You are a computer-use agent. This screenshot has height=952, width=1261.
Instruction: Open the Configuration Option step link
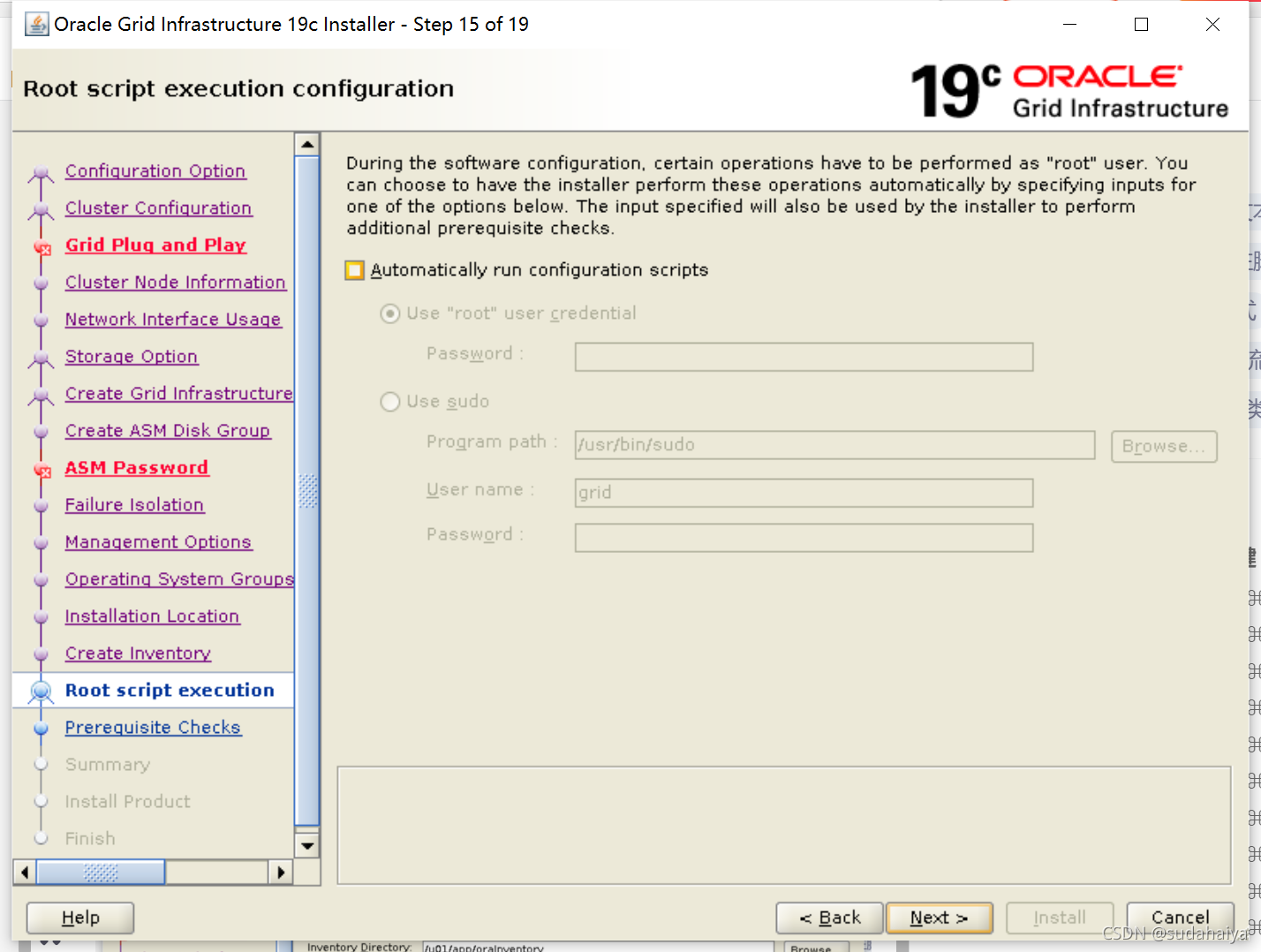[155, 171]
